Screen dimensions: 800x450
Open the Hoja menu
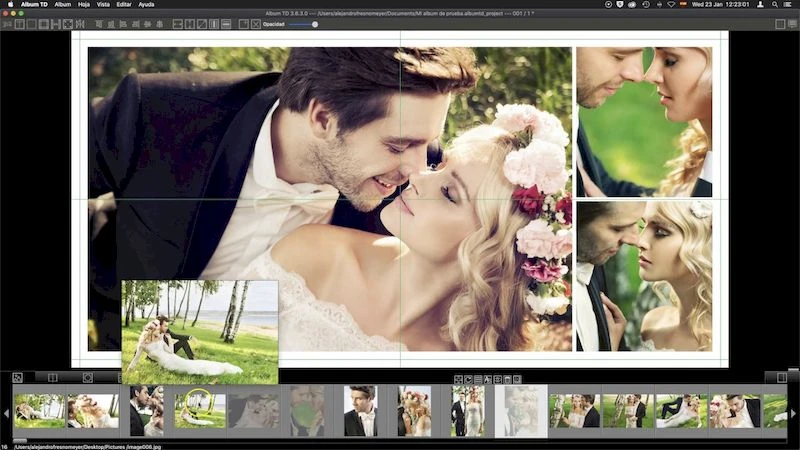click(x=84, y=5)
